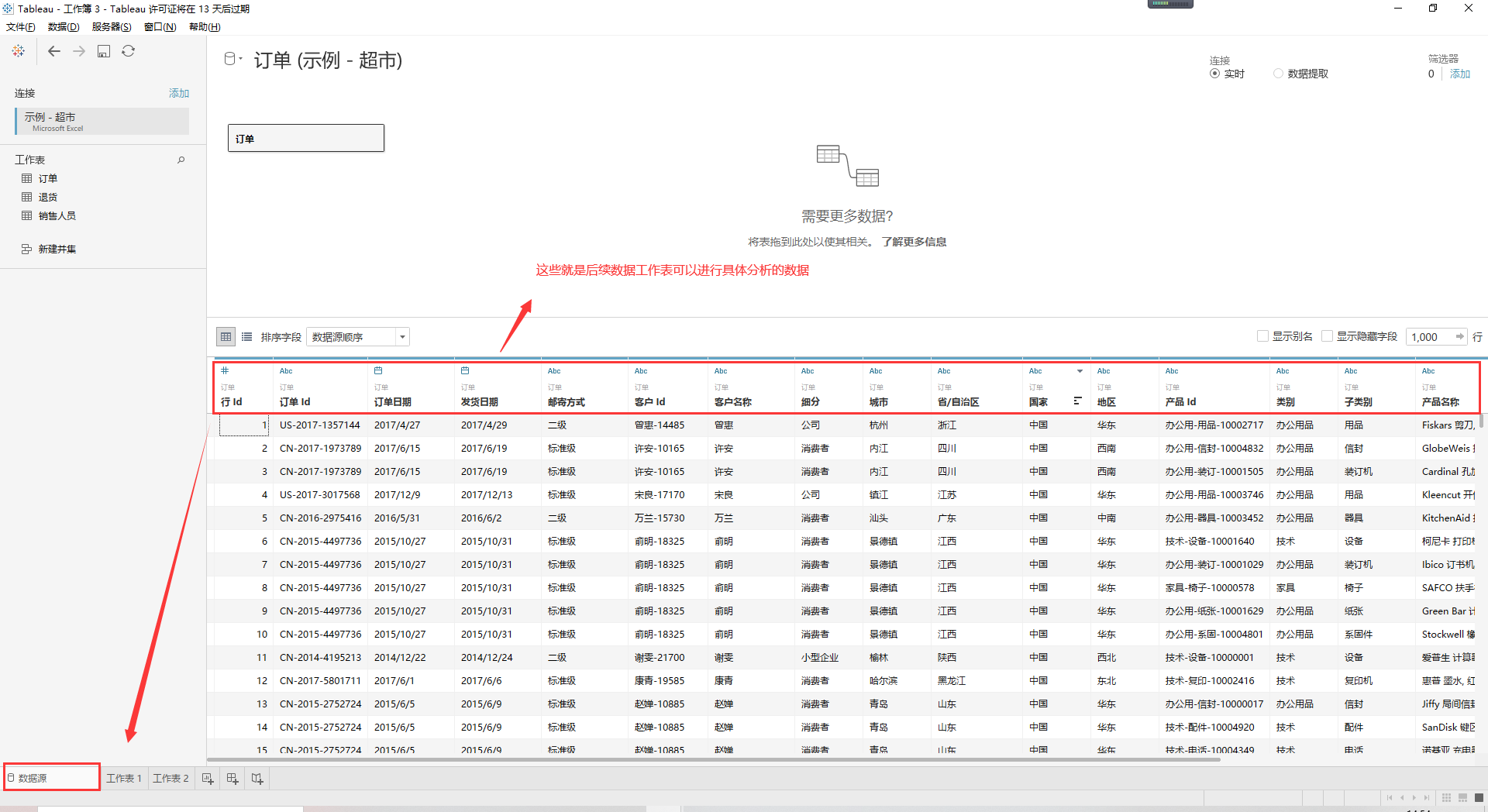Image resolution: width=1488 pixels, height=812 pixels.
Task: Click 添加 link next to 连接
Action: pos(179,93)
